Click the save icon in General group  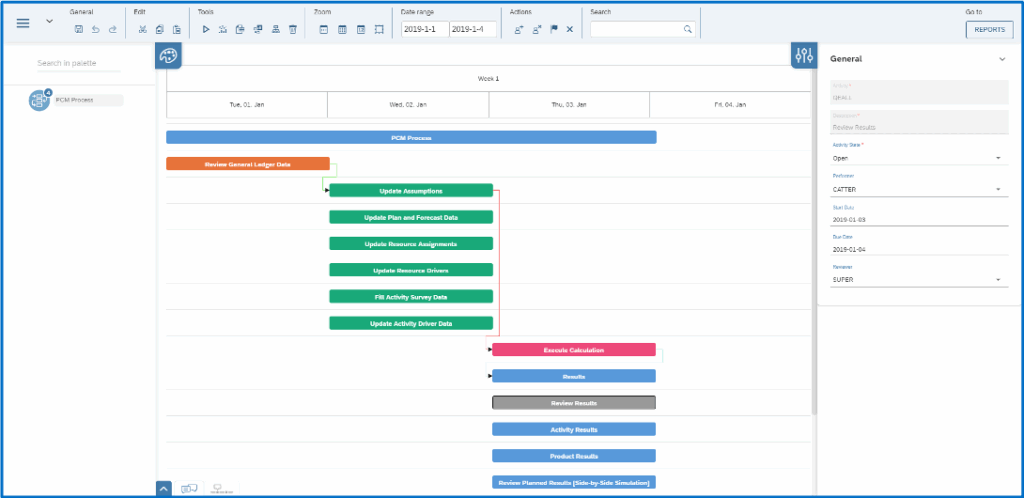tap(78, 30)
